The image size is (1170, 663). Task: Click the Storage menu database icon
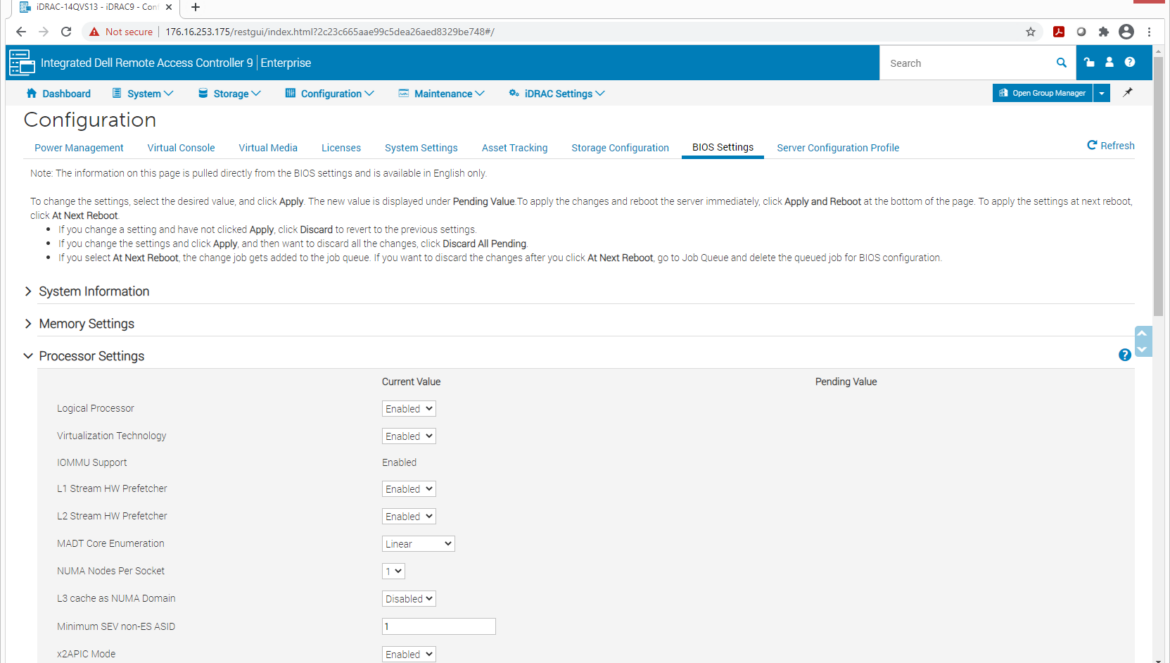point(203,93)
